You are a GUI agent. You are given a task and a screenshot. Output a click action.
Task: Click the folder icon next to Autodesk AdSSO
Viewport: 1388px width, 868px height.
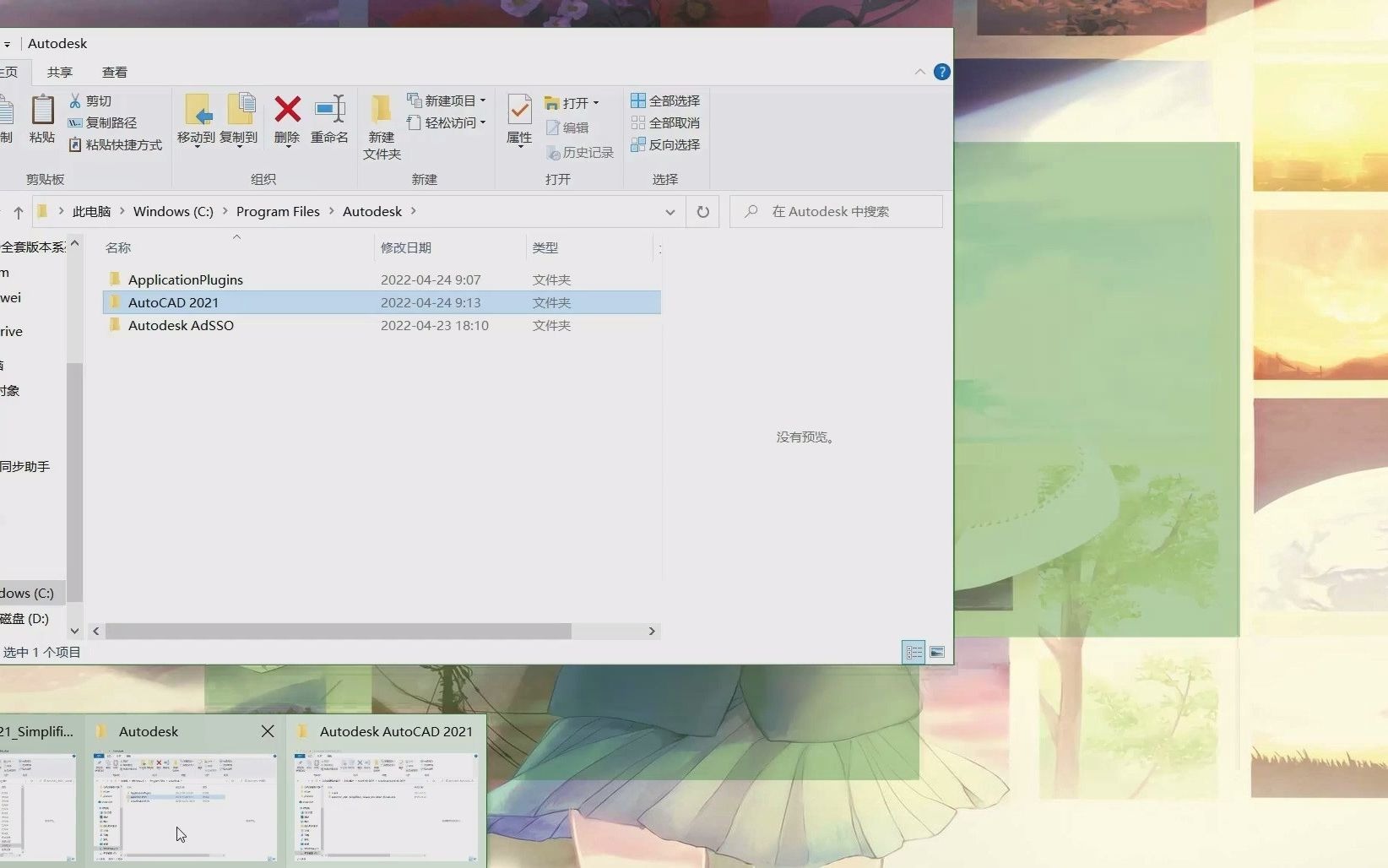115,324
